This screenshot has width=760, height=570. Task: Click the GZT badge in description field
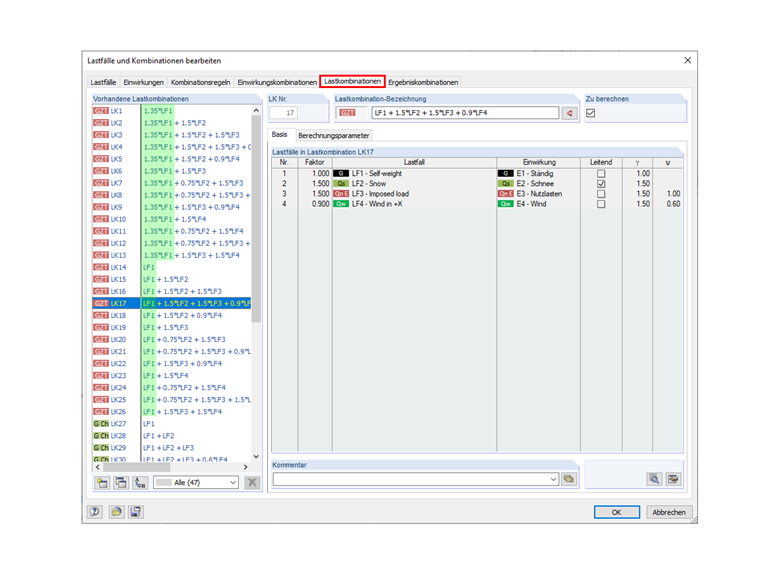[347, 113]
